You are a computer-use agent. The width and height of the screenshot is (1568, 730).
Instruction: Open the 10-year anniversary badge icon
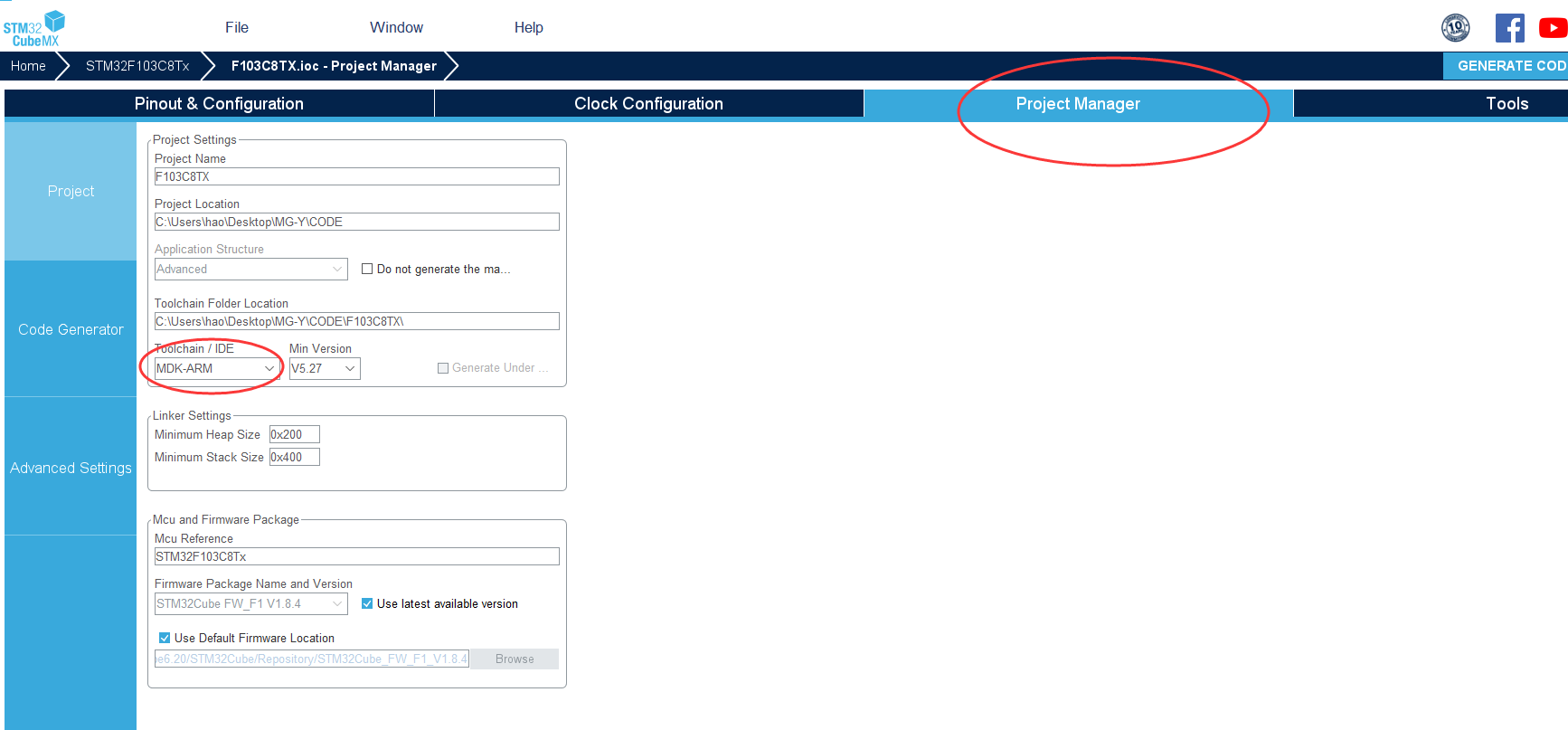[1456, 28]
